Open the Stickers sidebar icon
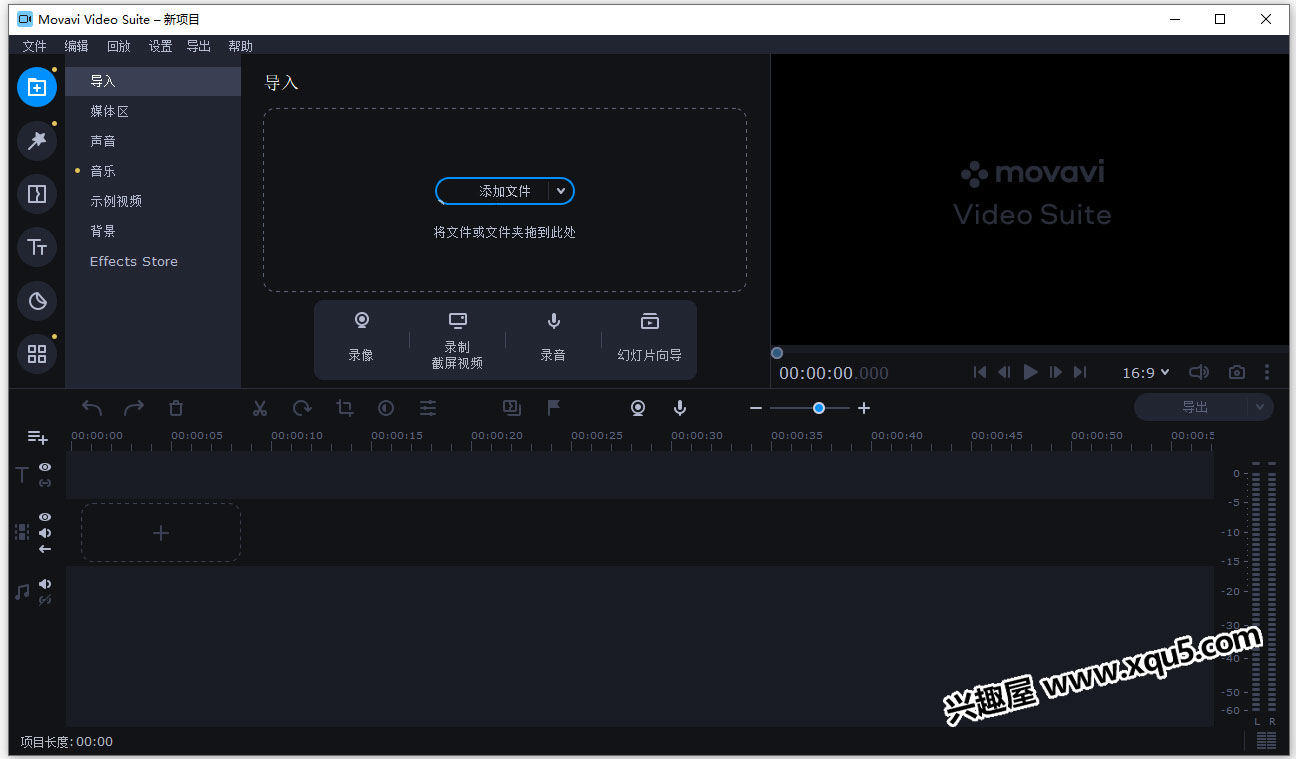1296x759 pixels. [37, 300]
